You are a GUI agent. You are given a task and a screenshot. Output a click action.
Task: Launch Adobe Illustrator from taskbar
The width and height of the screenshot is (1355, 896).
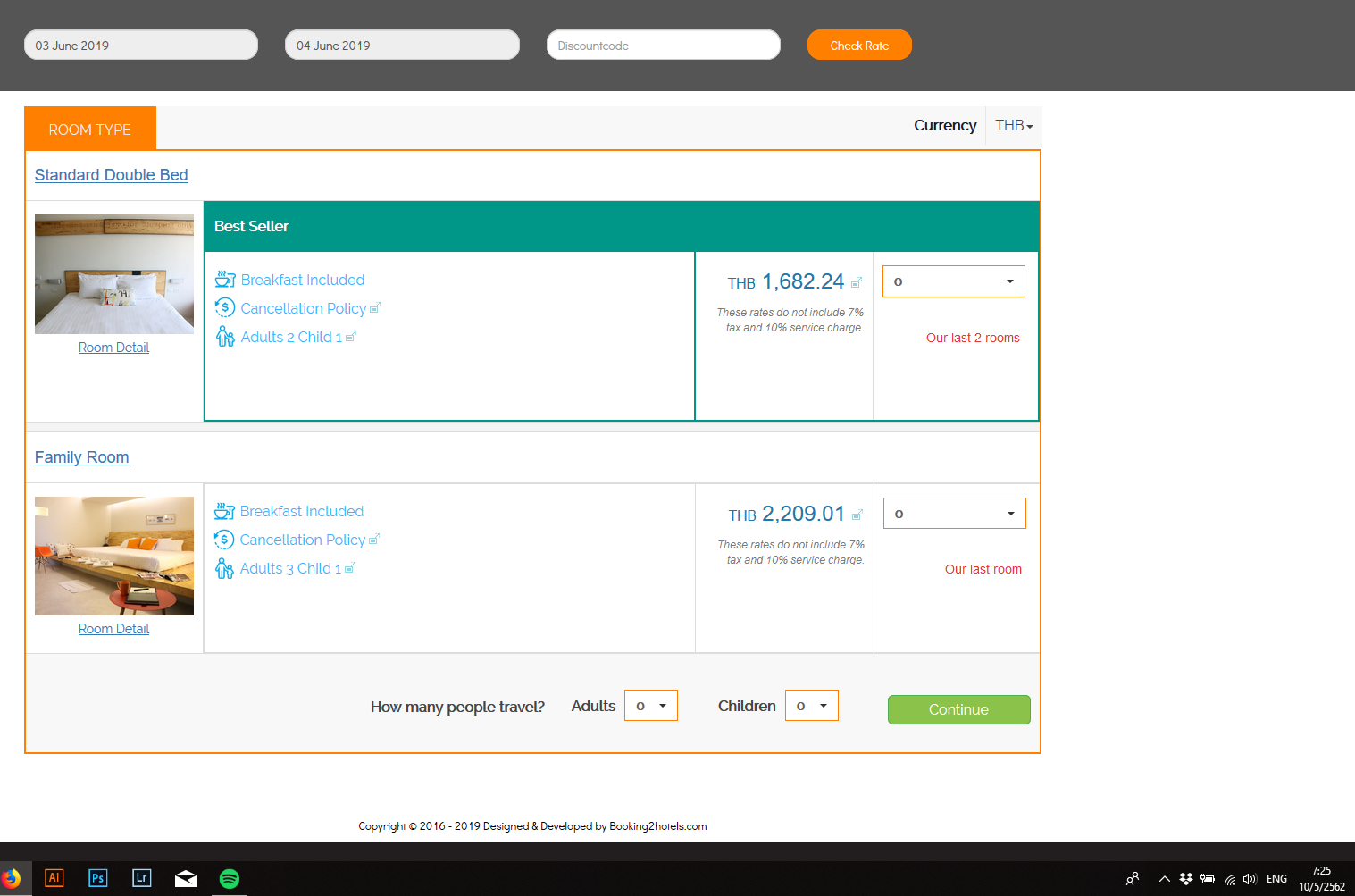pos(54,878)
